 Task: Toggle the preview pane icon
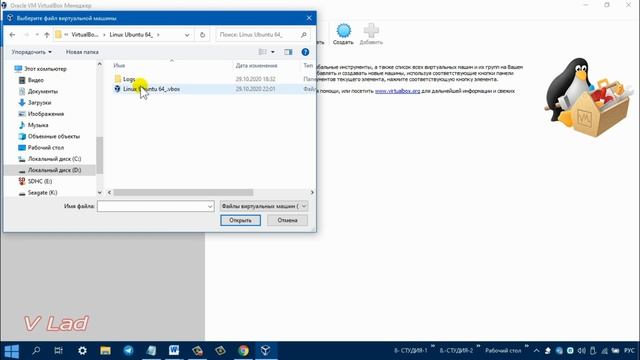pos(288,52)
